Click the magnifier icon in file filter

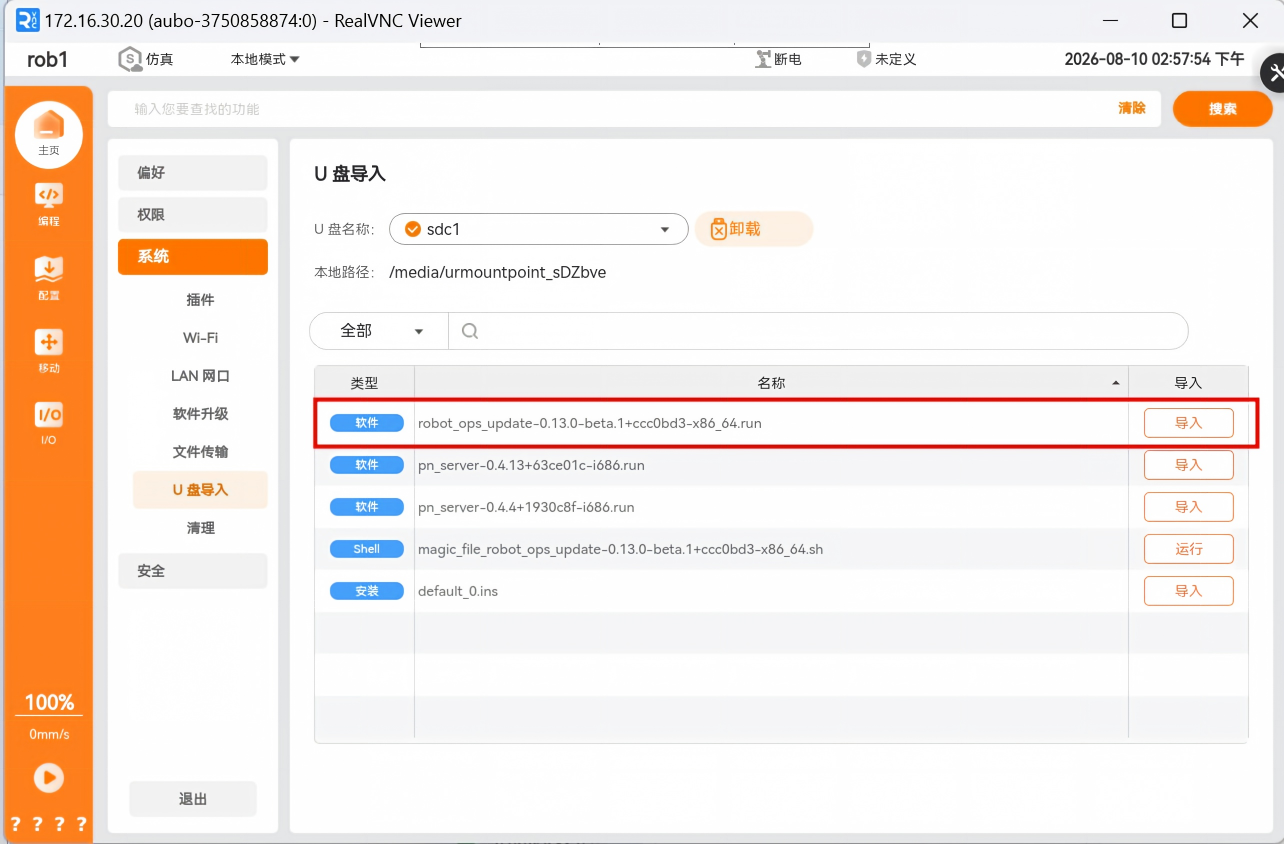(470, 331)
